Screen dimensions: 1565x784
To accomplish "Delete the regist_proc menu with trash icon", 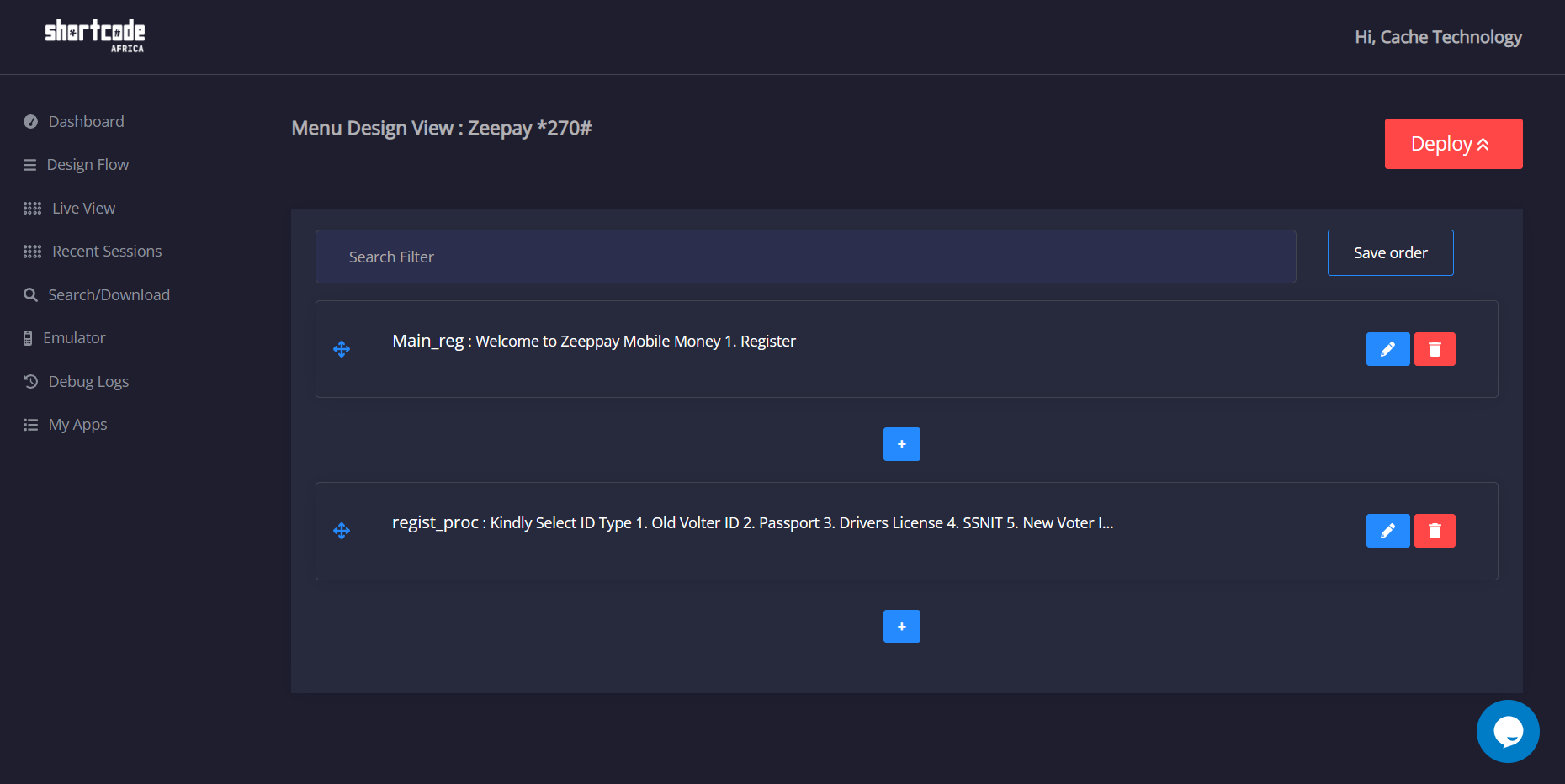I will pyautogui.click(x=1435, y=531).
